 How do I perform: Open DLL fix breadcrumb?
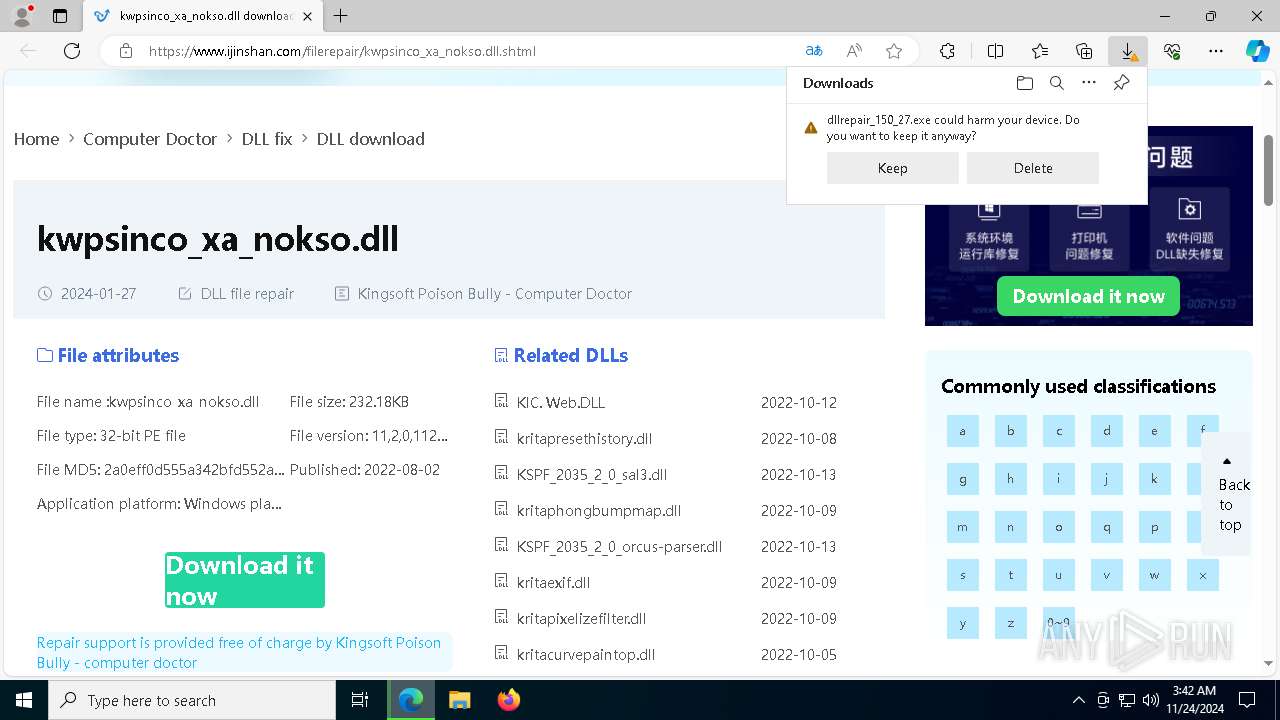(267, 139)
